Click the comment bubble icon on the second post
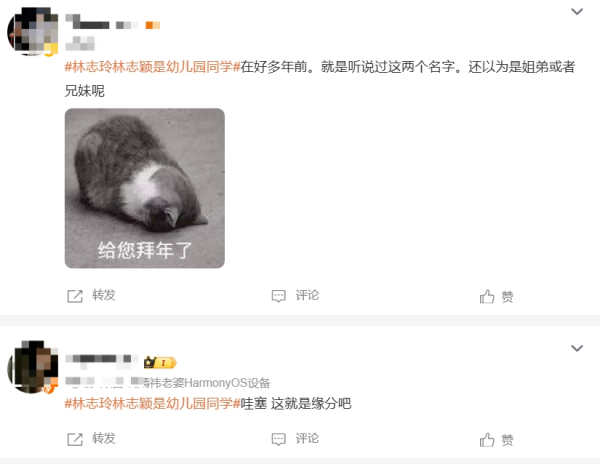 [x=279, y=439]
